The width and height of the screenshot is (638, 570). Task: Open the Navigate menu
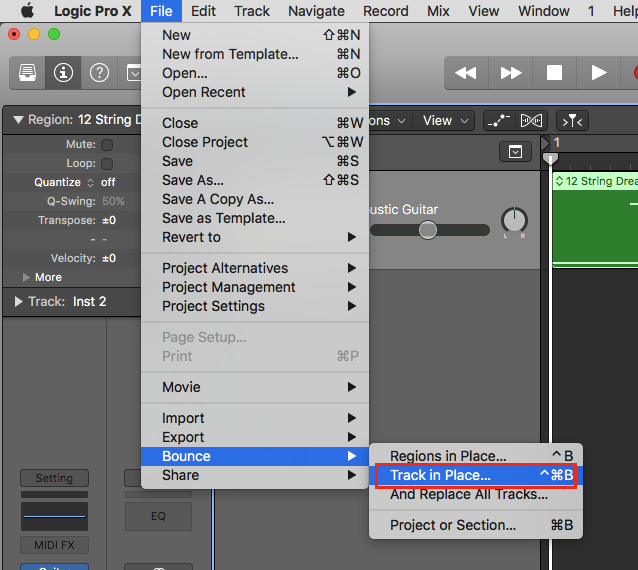pos(316,11)
